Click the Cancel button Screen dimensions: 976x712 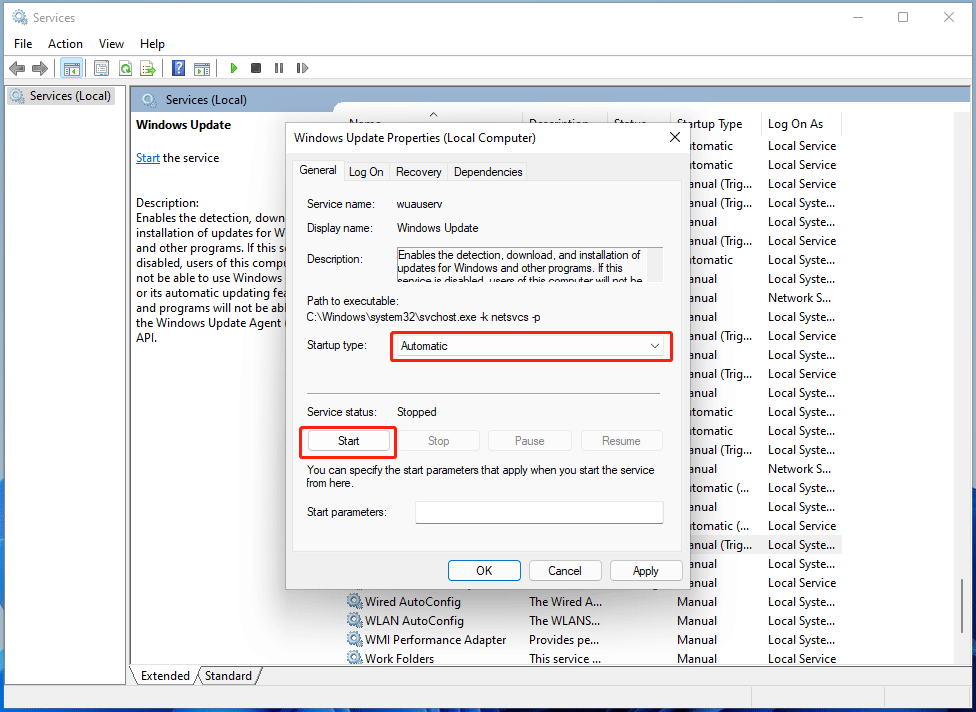click(565, 571)
